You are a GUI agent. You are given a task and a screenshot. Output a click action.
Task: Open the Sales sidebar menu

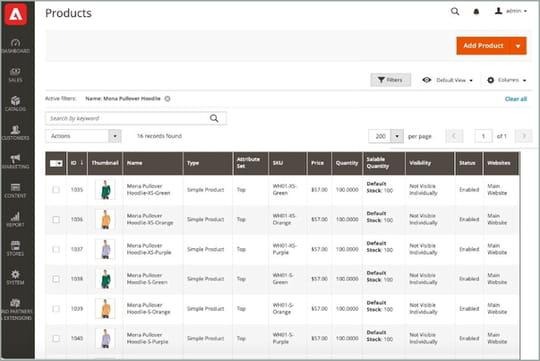pyautogui.click(x=15, y=75)
